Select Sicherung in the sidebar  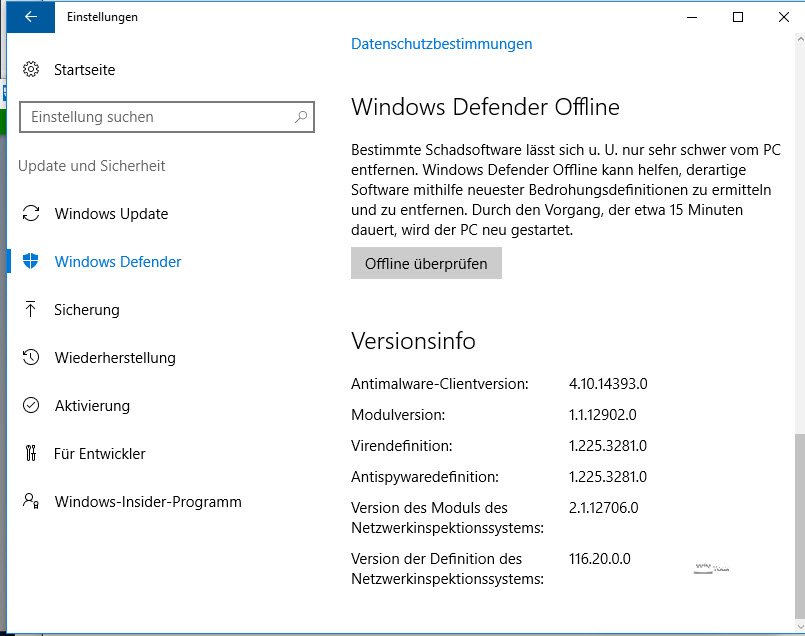click(x=87, y=310)
